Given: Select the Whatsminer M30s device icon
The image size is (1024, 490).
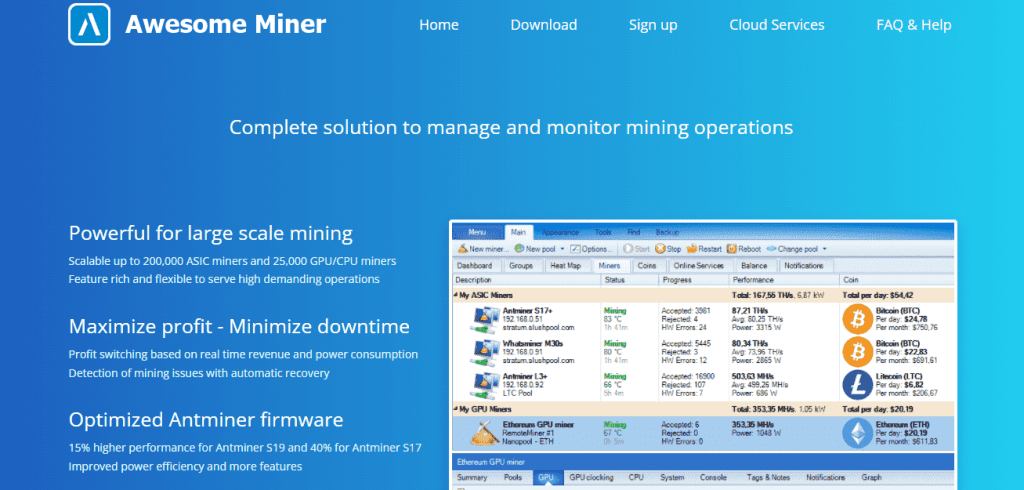Looking at the screenshot, I should pyautogui.click(x=487, y=352).
